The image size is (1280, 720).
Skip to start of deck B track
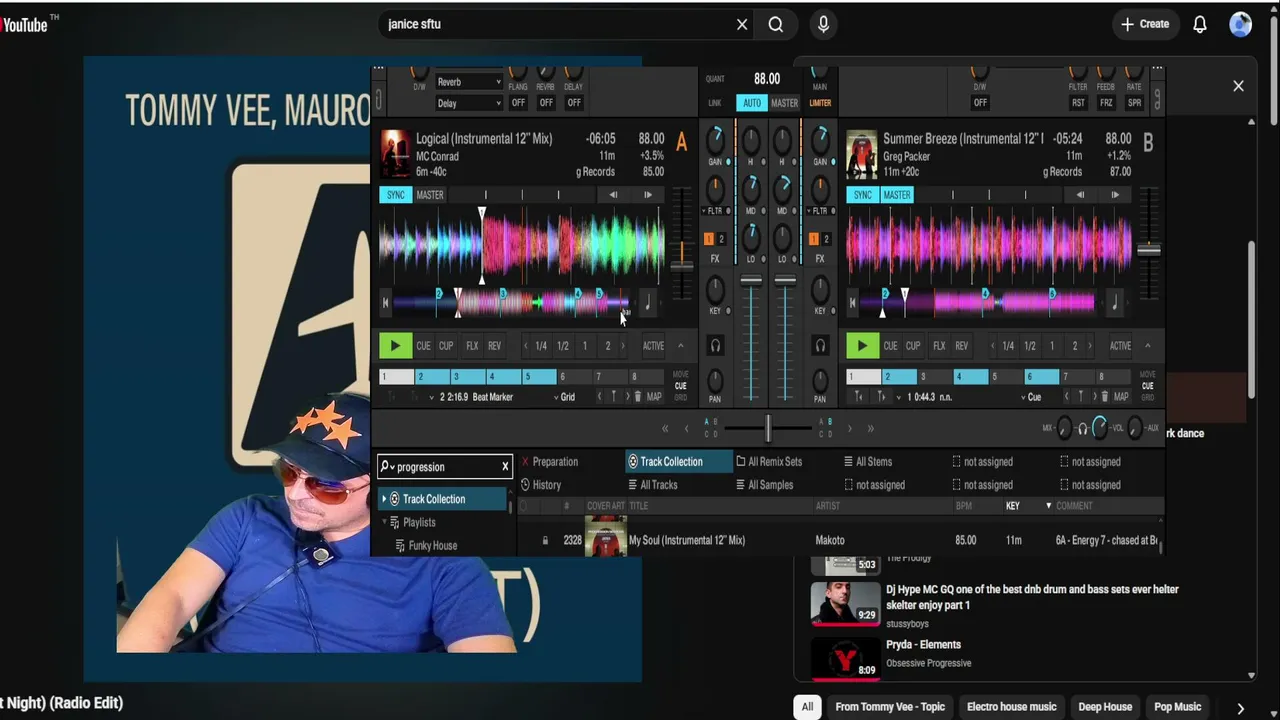[852, 303]
